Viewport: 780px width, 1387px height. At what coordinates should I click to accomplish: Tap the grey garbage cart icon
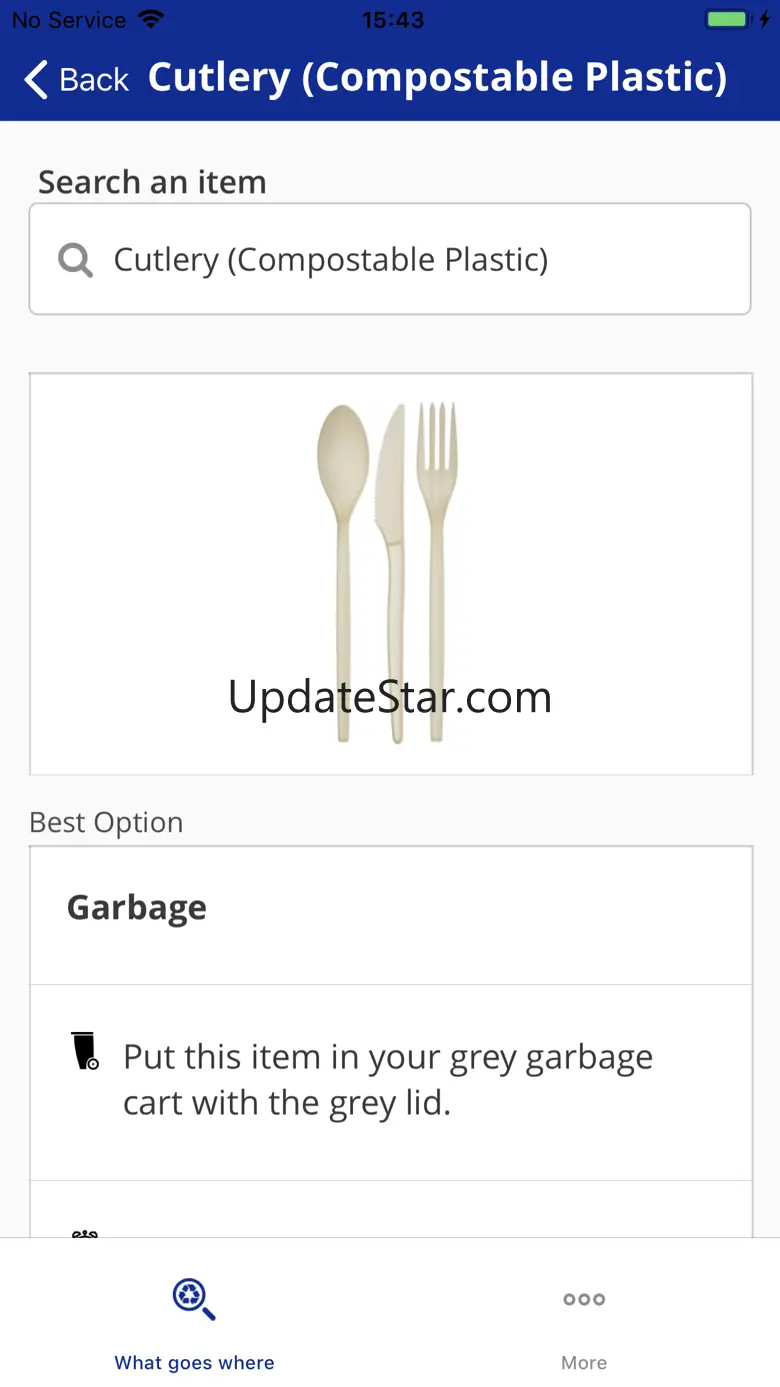tap(86, 1051)
